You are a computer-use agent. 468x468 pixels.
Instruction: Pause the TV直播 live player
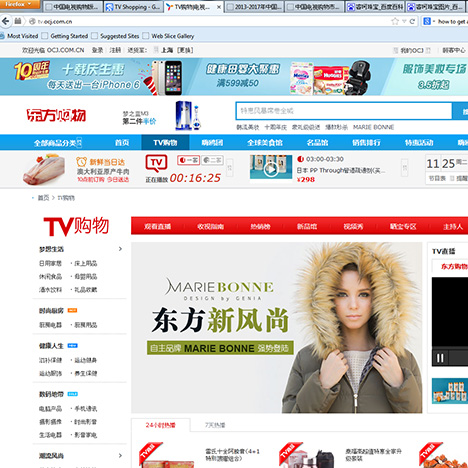pyautogui.click(x=440, y=358)
